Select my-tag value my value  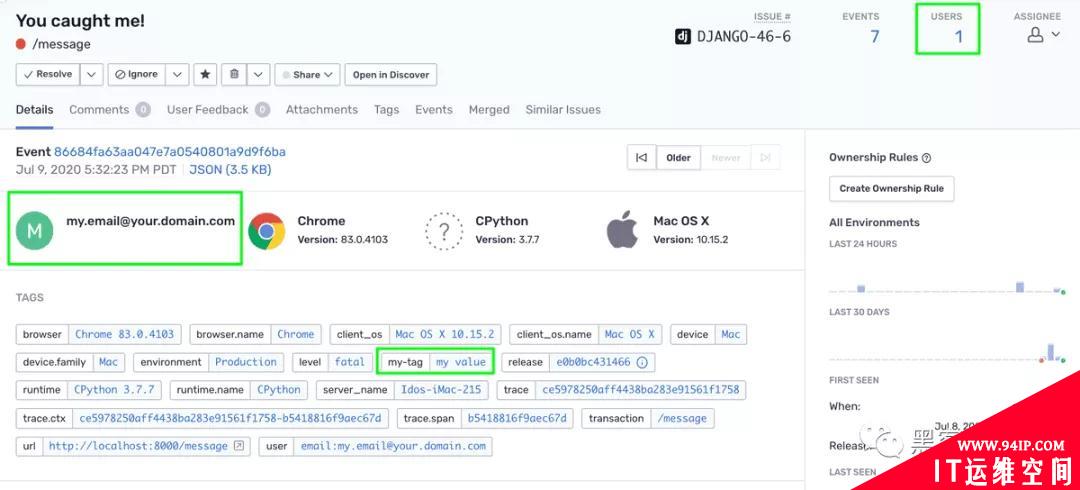coord(461,362)
